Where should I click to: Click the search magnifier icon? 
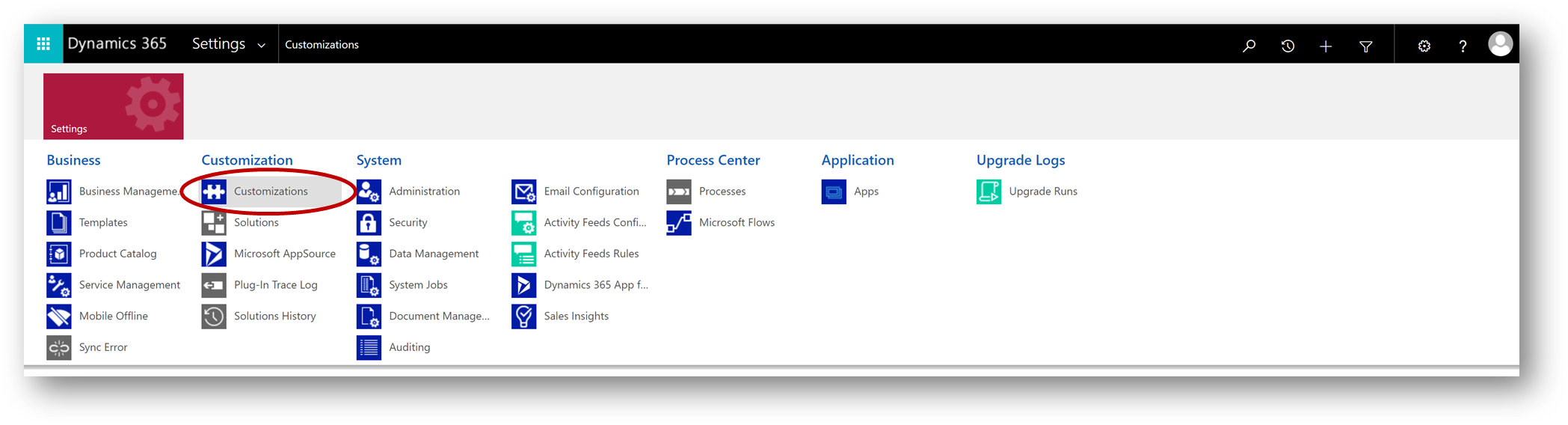(x=1249, y=46)
